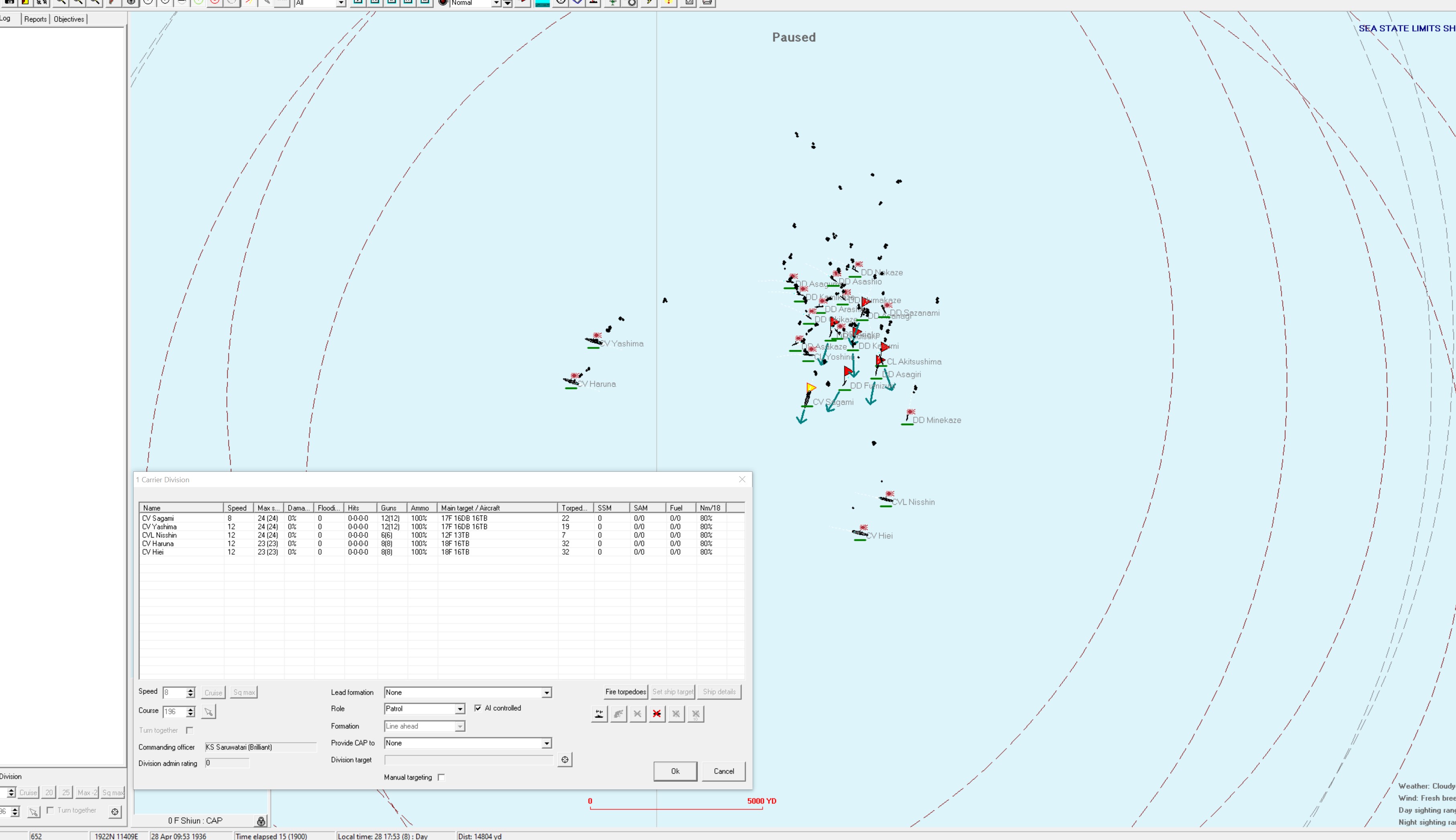Click the greyed aircraft icon marked 10
Screen dimensions: 1456x840
point(695,714)
